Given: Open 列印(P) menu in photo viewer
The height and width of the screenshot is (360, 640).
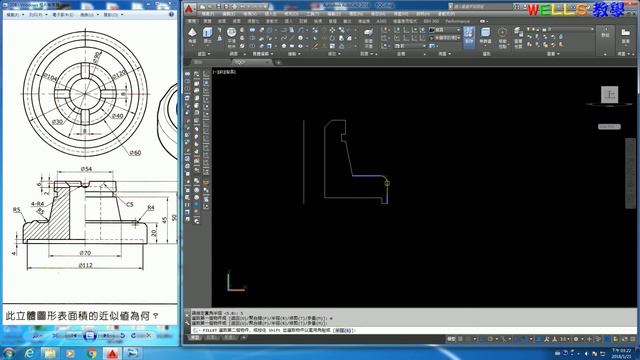Looking at the screenshot, I should point(37,14).
